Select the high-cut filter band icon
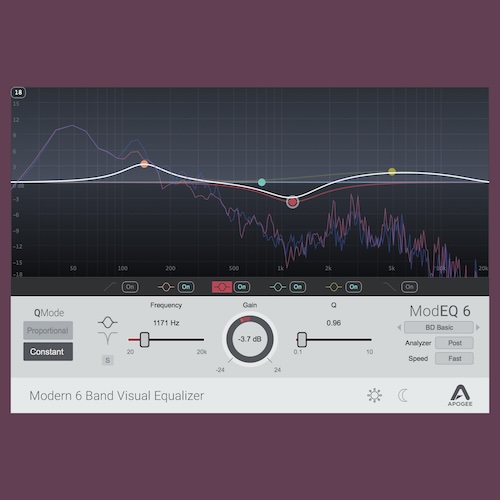This screenshot has height=500, width=500. point(389,287)
